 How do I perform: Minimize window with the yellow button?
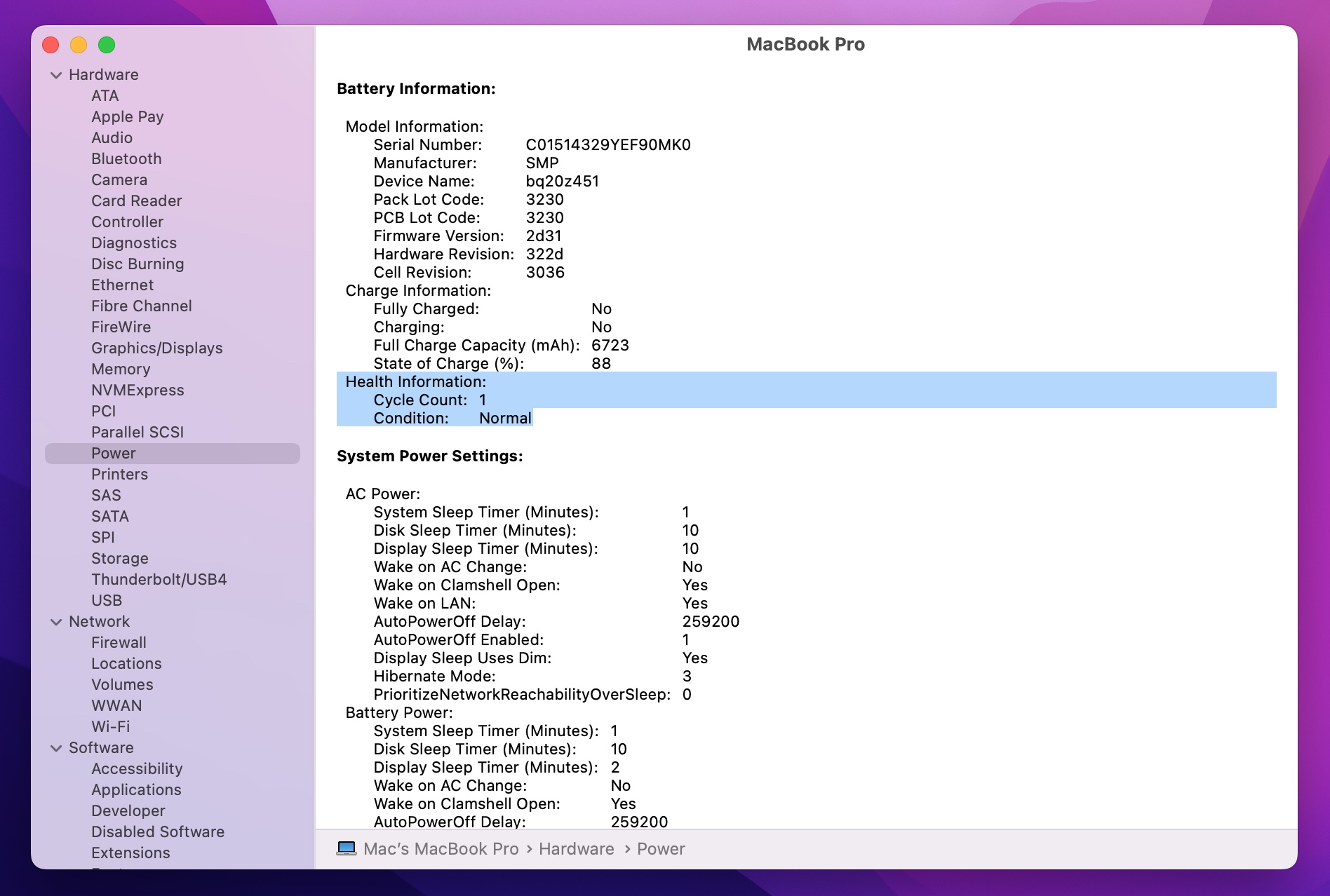tap(79, 46)
